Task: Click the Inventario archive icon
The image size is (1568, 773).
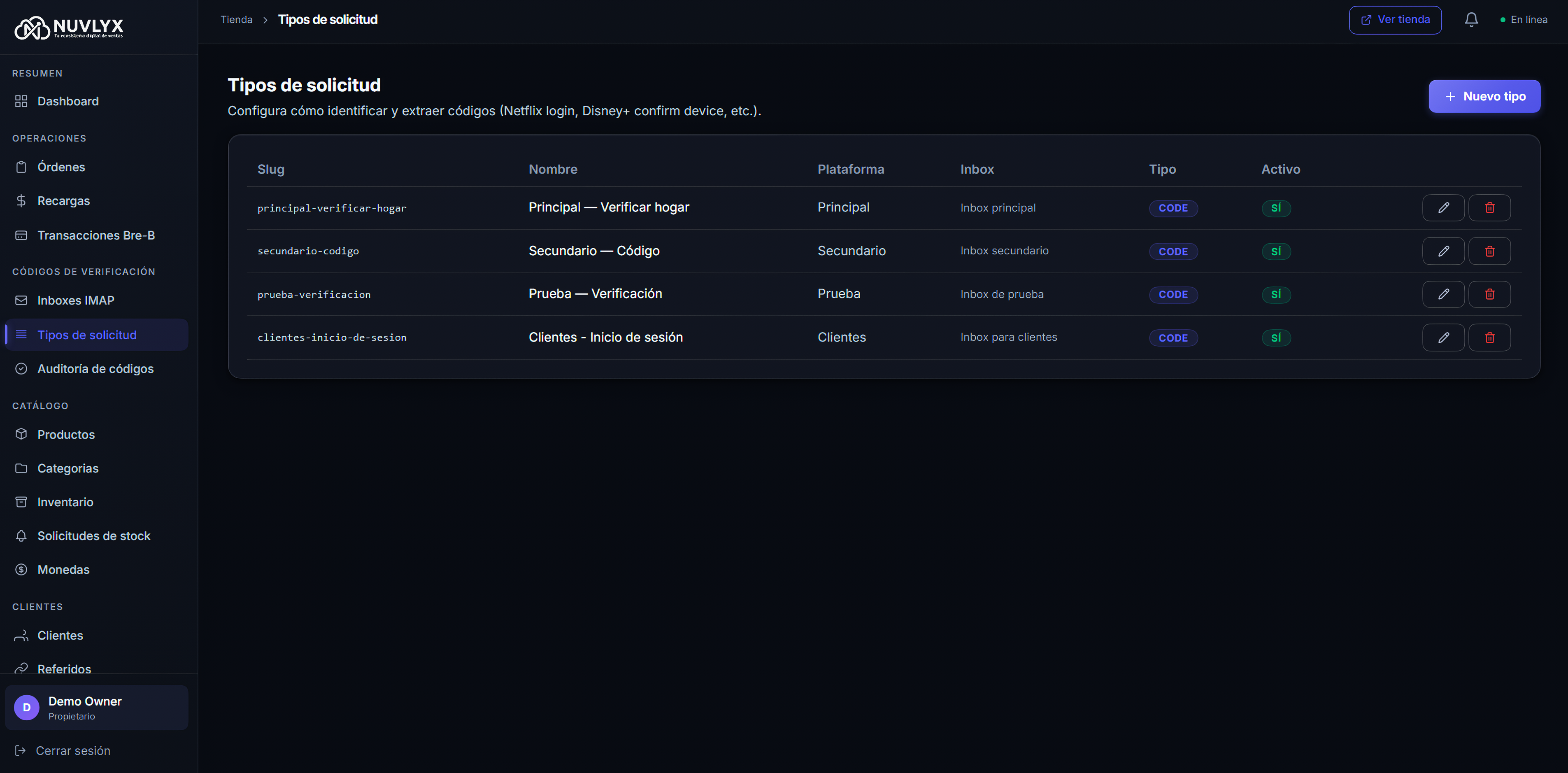Action: 21,502
